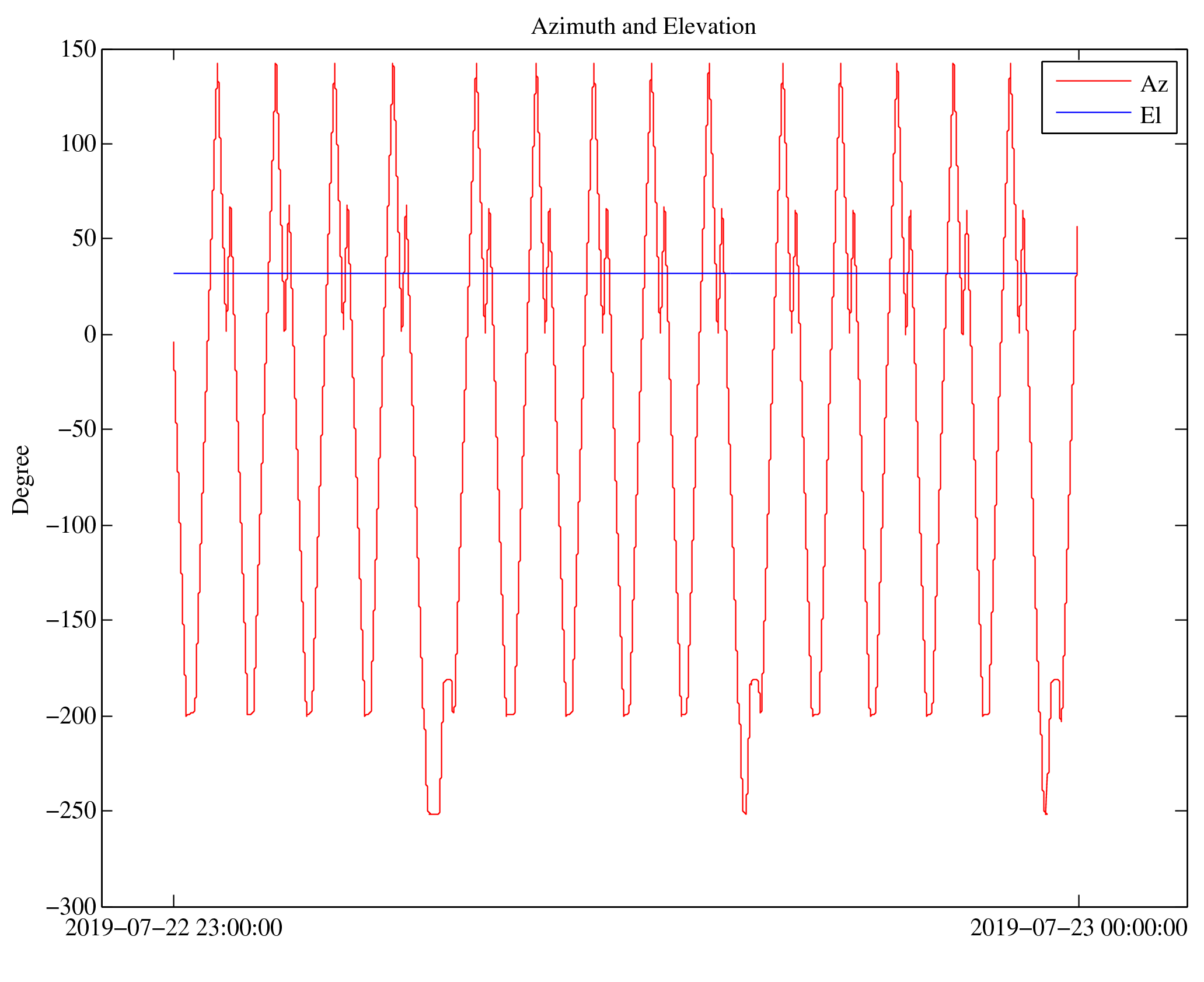The width and height of the screenshot is (1204, 982).
Task: Click the −100 y-axis tick label
Action: point(71,525)
